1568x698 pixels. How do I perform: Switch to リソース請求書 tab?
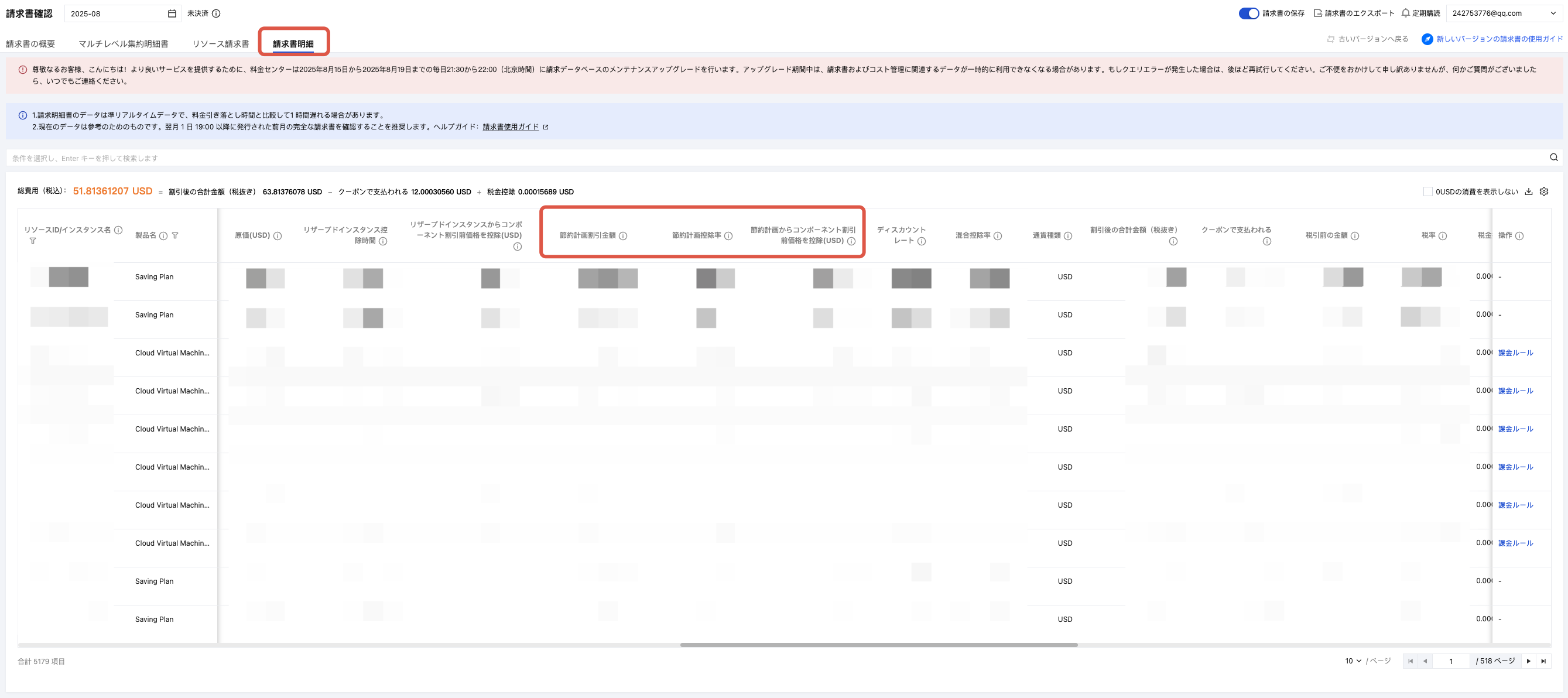220,44
